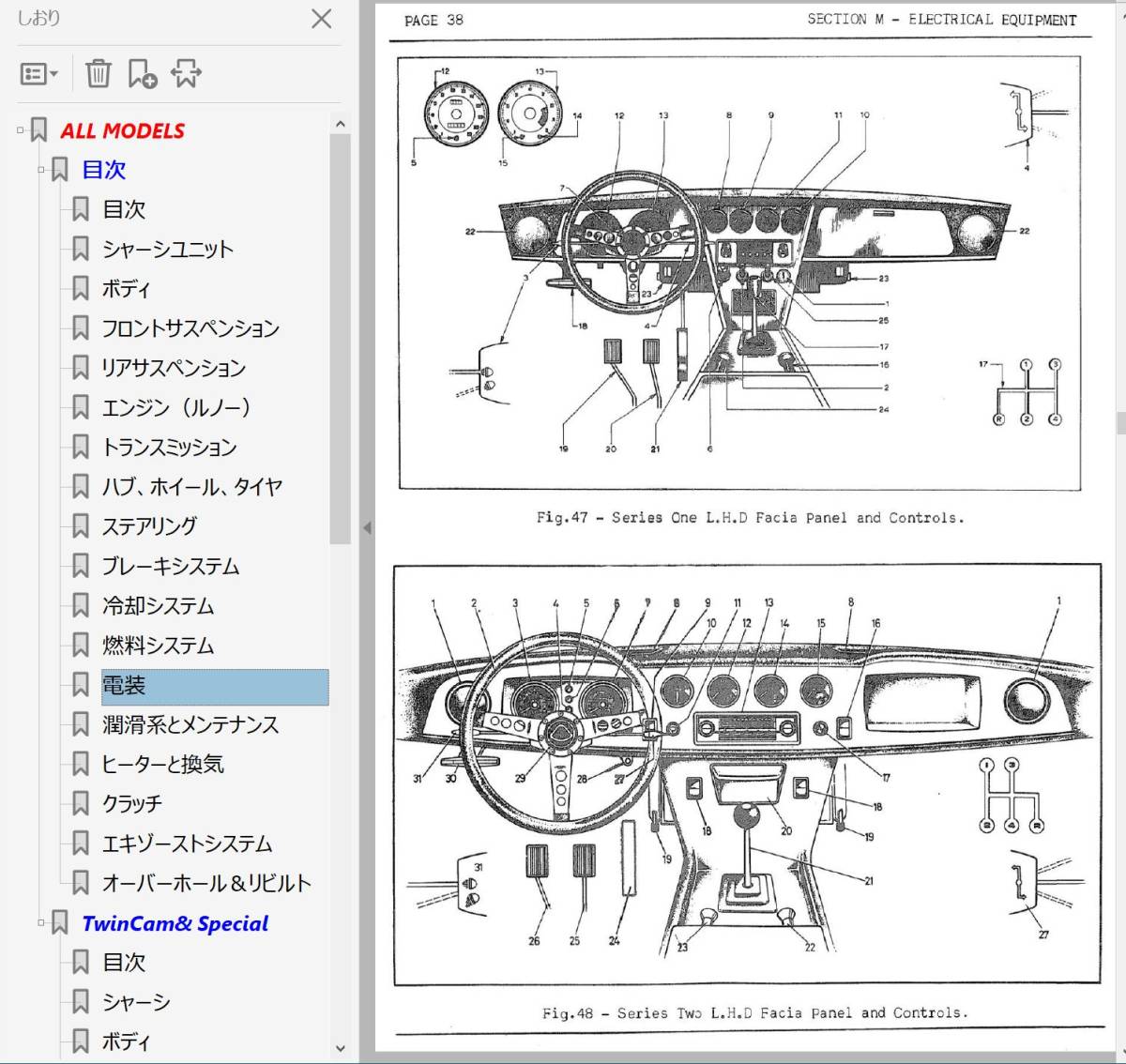
Task: Select the highlighted 電装 bookmark
Action: tap(215, 686)
